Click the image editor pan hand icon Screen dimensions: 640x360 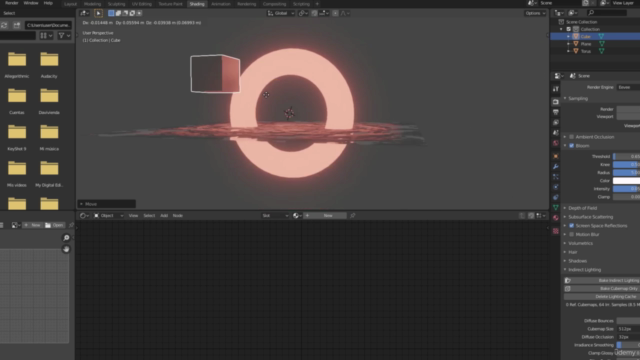66,249
